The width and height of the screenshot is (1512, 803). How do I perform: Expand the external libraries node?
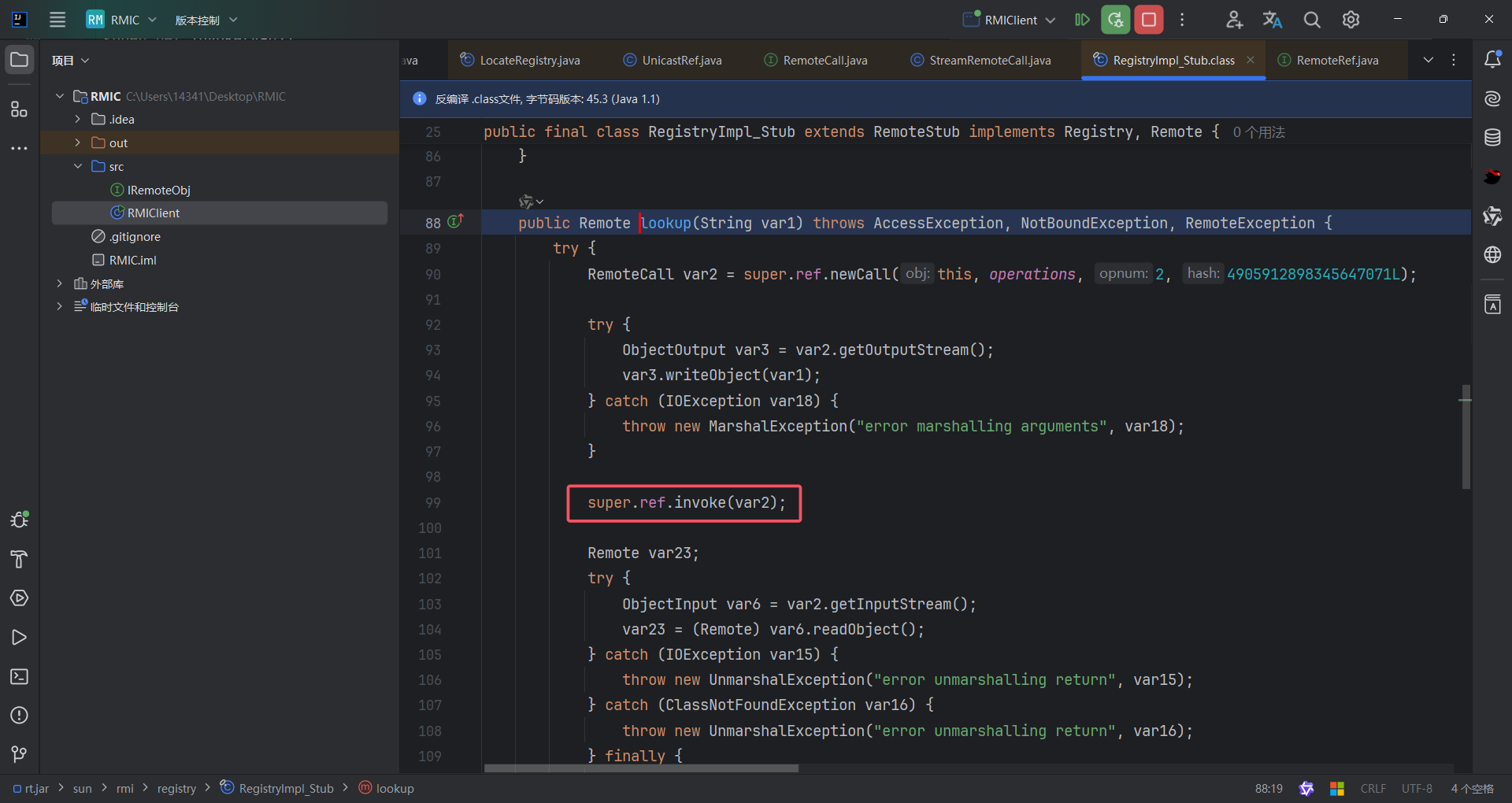[60, 283]
